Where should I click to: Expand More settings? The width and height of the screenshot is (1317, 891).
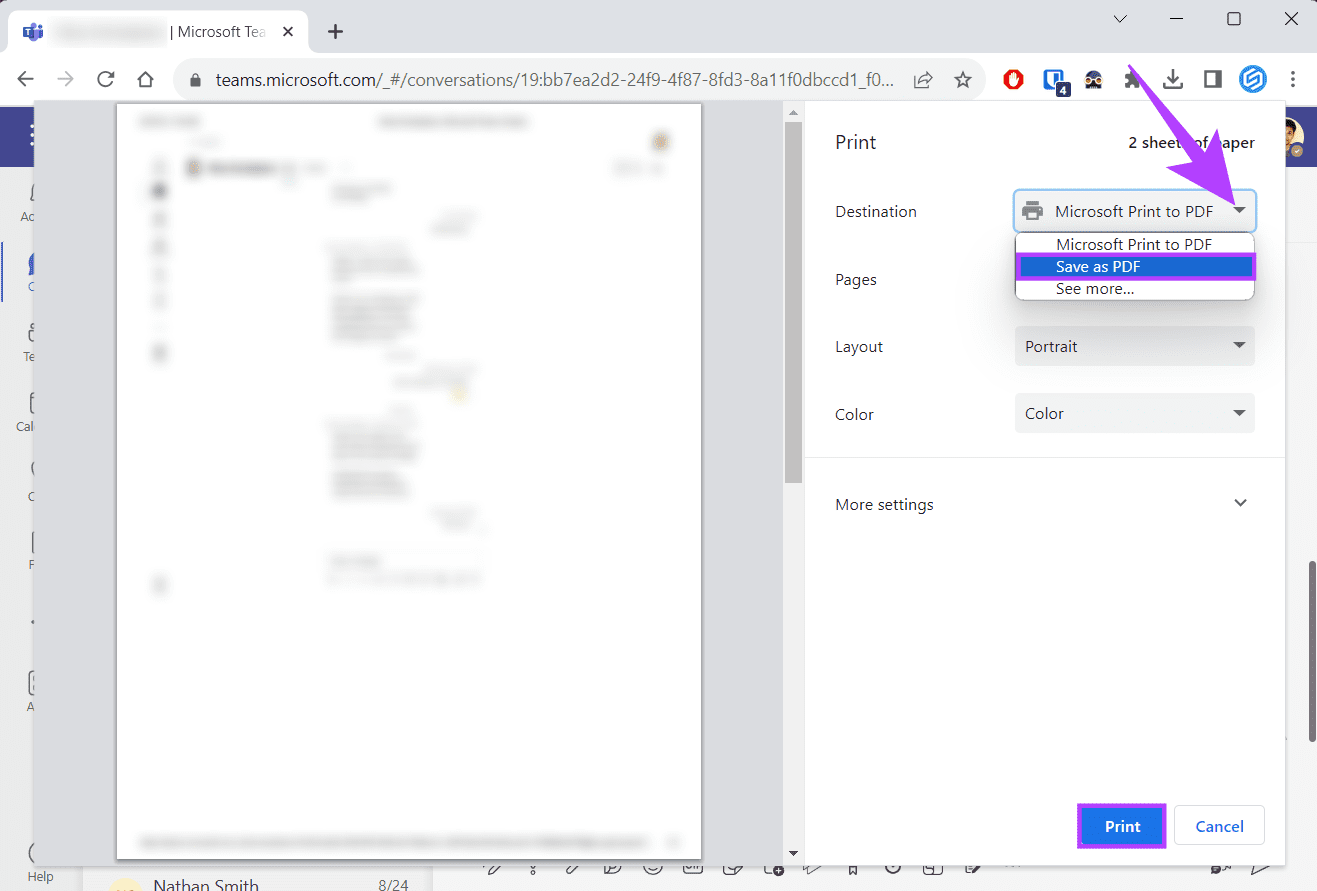(x=1044, y=504)
